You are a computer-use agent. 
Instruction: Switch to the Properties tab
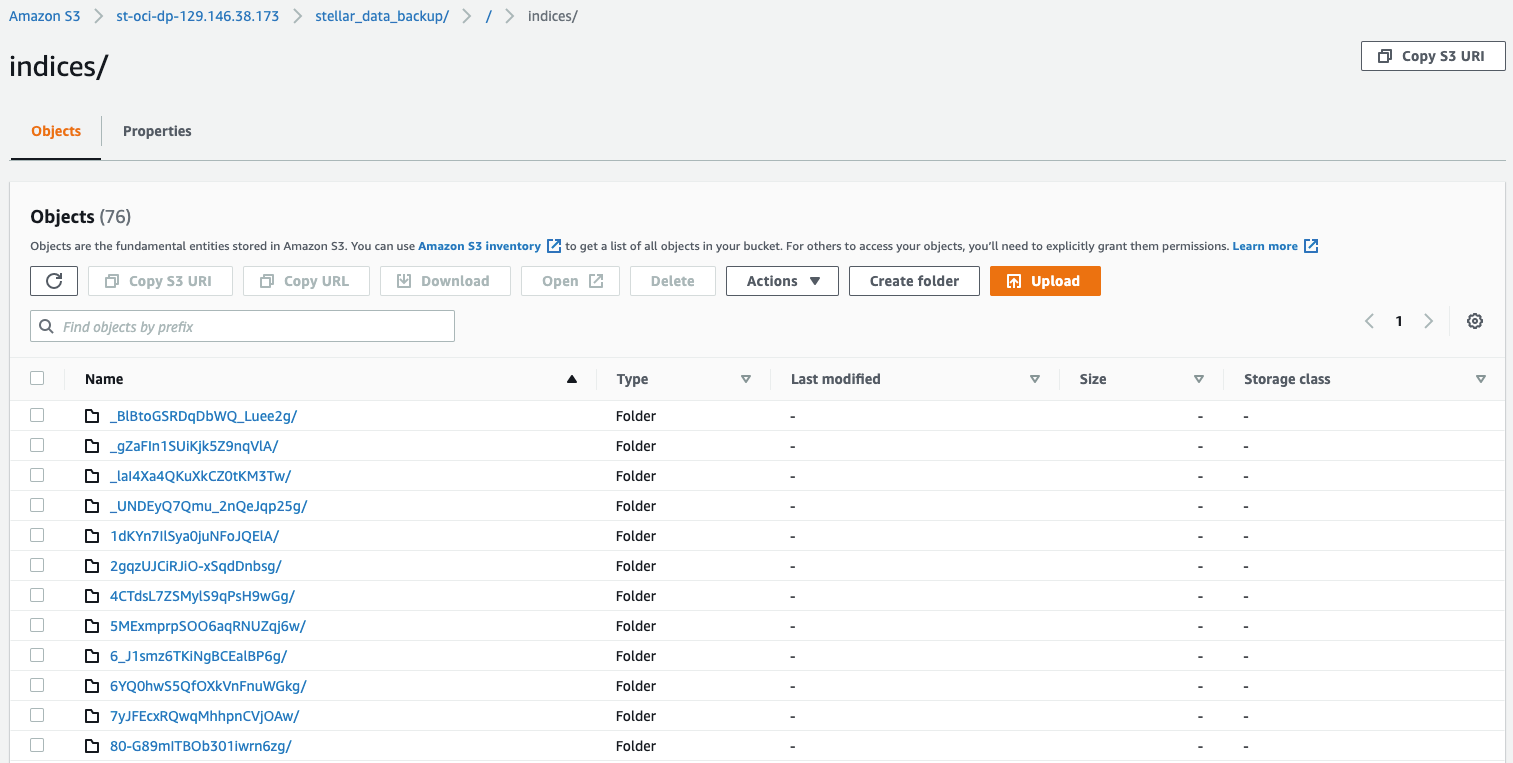pyautogui.click(x=157, y=131)
